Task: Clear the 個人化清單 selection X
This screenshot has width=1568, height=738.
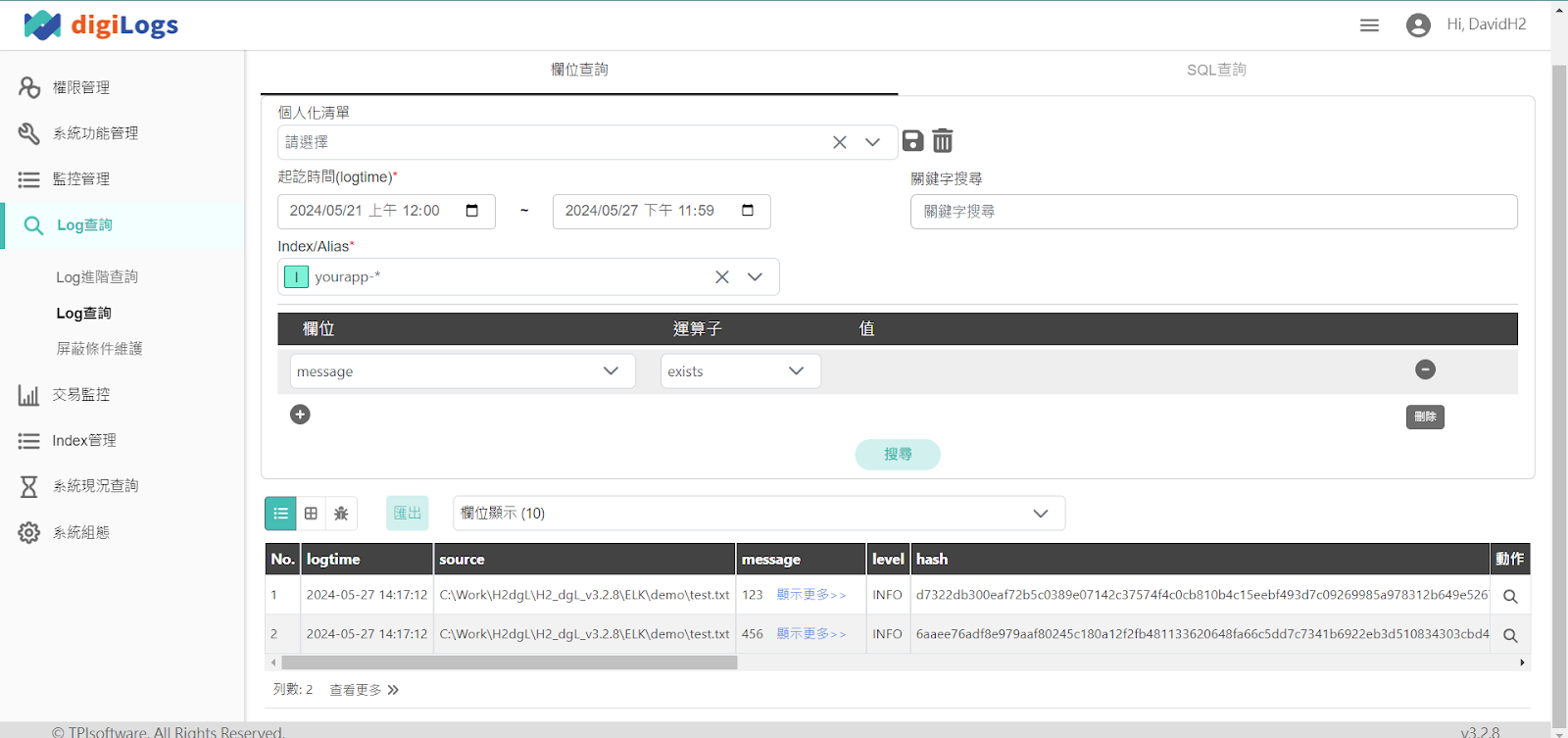Action: click(840, 142)
